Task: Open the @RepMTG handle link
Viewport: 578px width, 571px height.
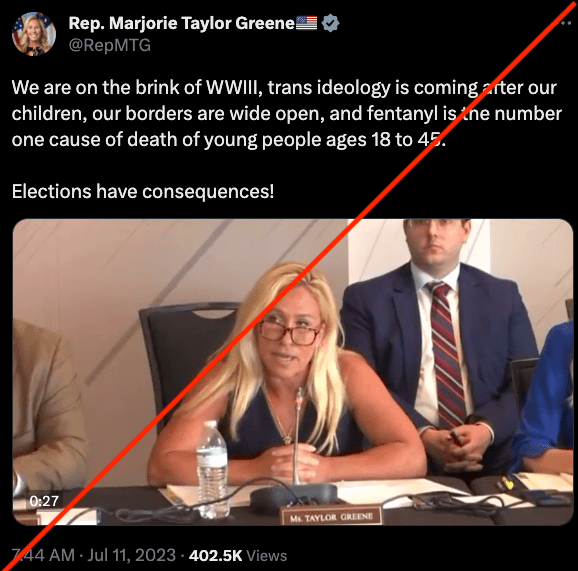Action: click(110, 45)
